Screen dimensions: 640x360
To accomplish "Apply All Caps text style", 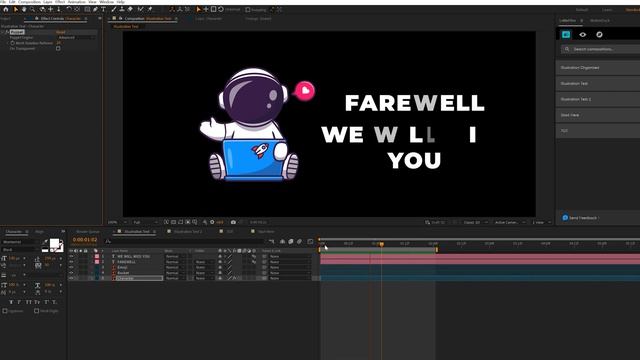I will [29, 302].
